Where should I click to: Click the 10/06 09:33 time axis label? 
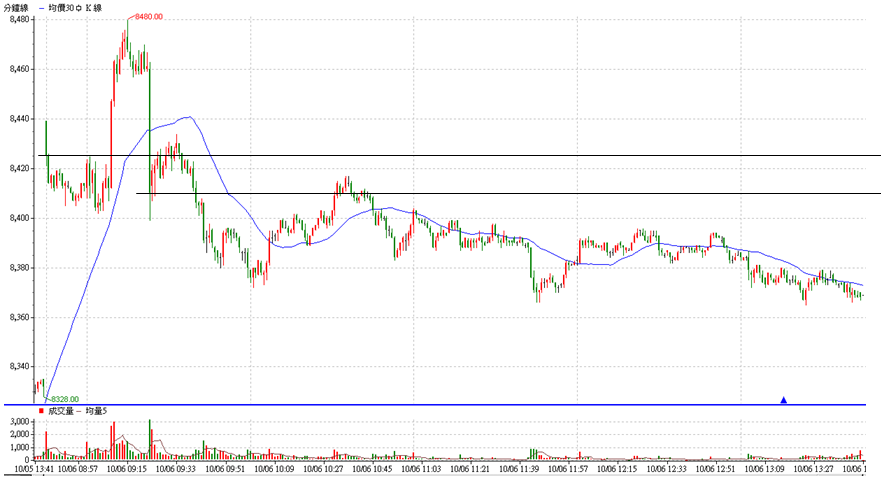(x=176, y=469)
